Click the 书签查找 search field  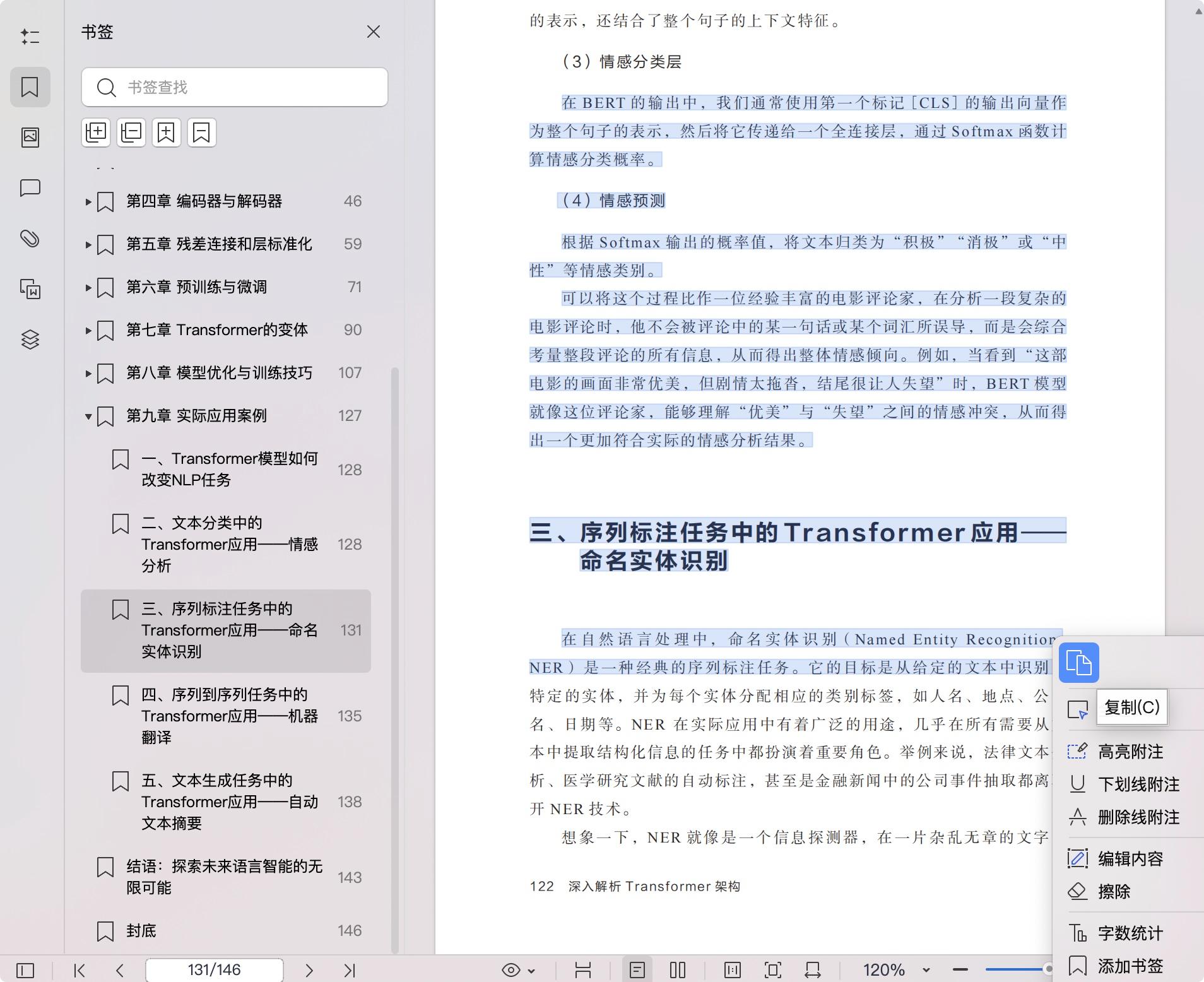[234, 87]
